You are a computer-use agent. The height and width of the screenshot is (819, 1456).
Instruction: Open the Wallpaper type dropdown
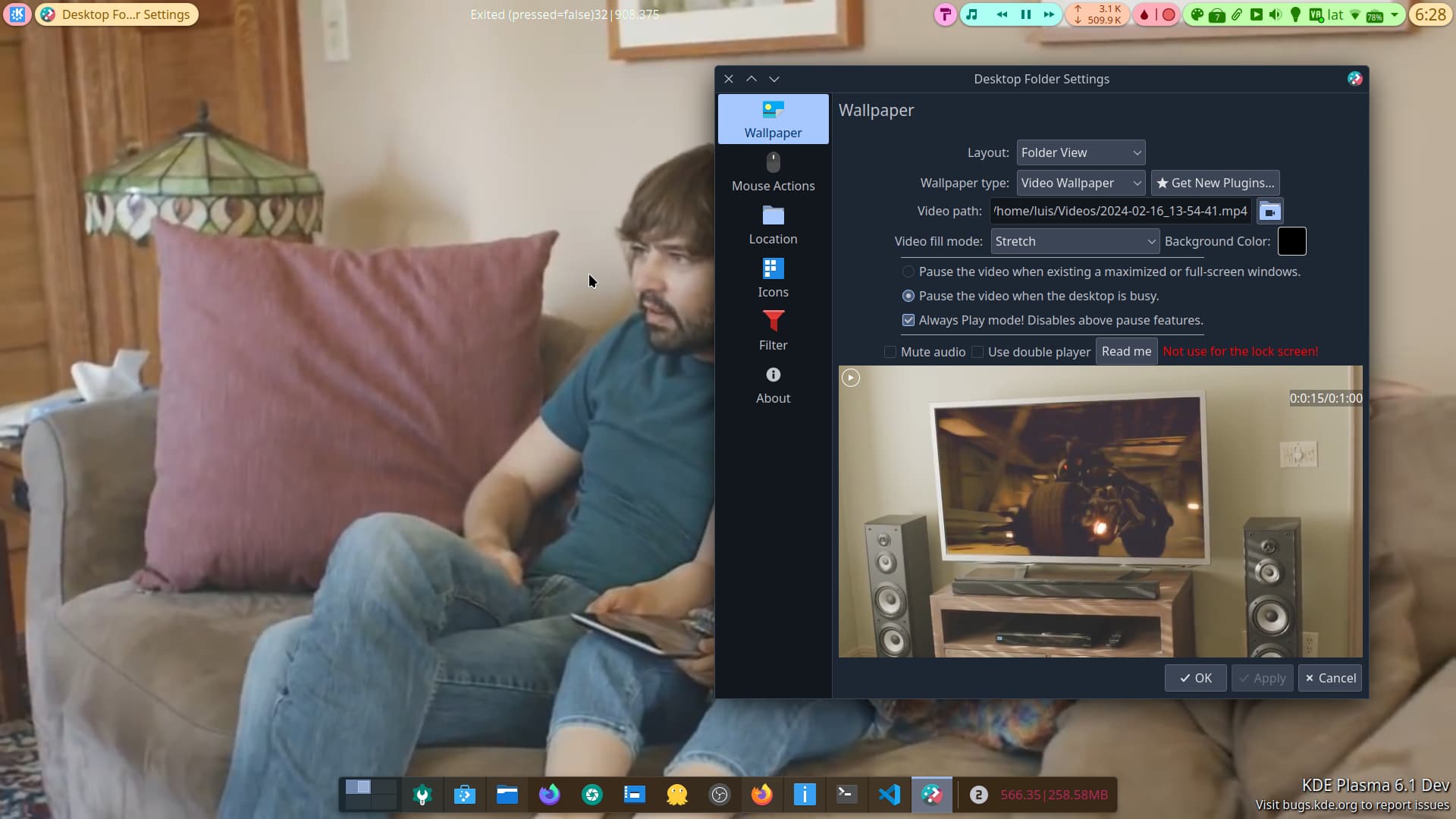tap(1080, 183)
